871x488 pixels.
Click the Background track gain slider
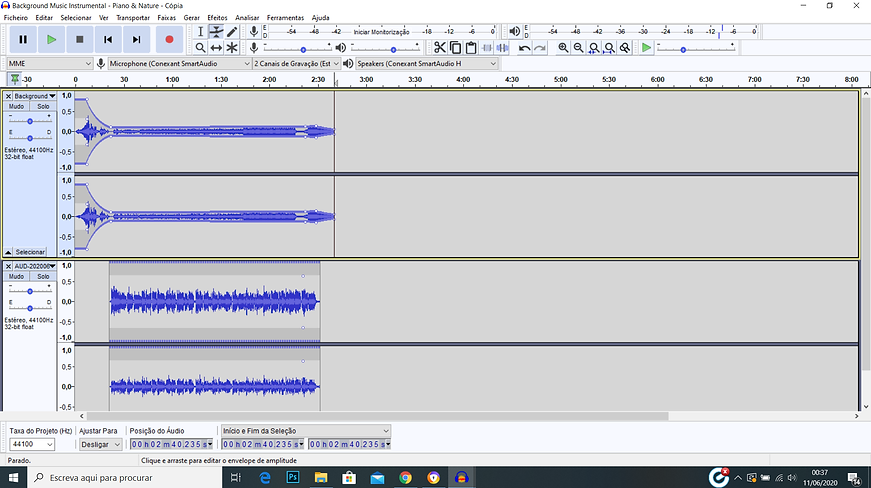[x=30, y=120]
